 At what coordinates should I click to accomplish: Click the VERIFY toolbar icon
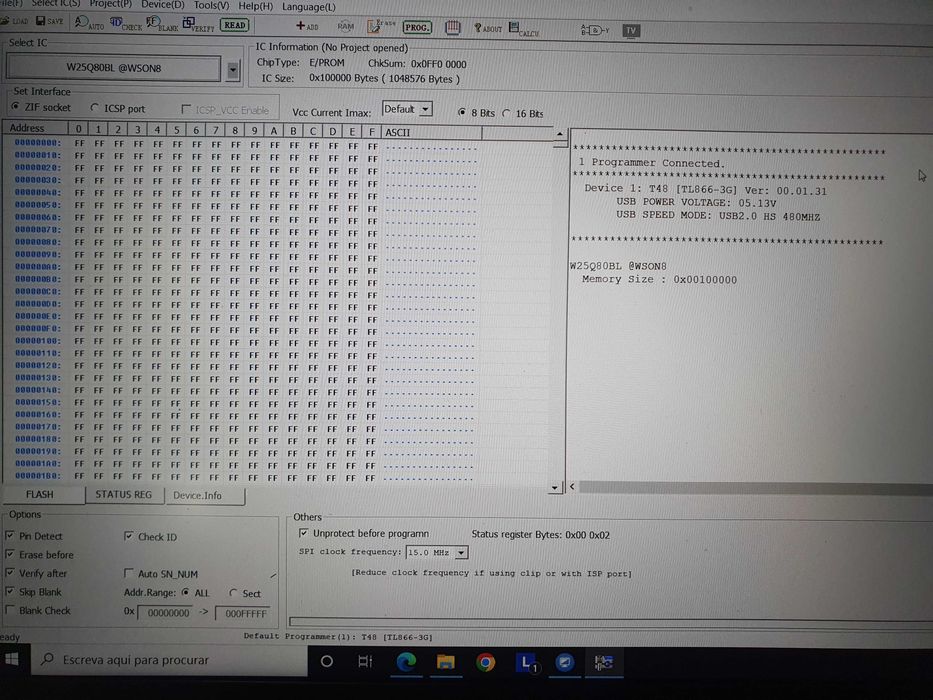click(198, 24)
